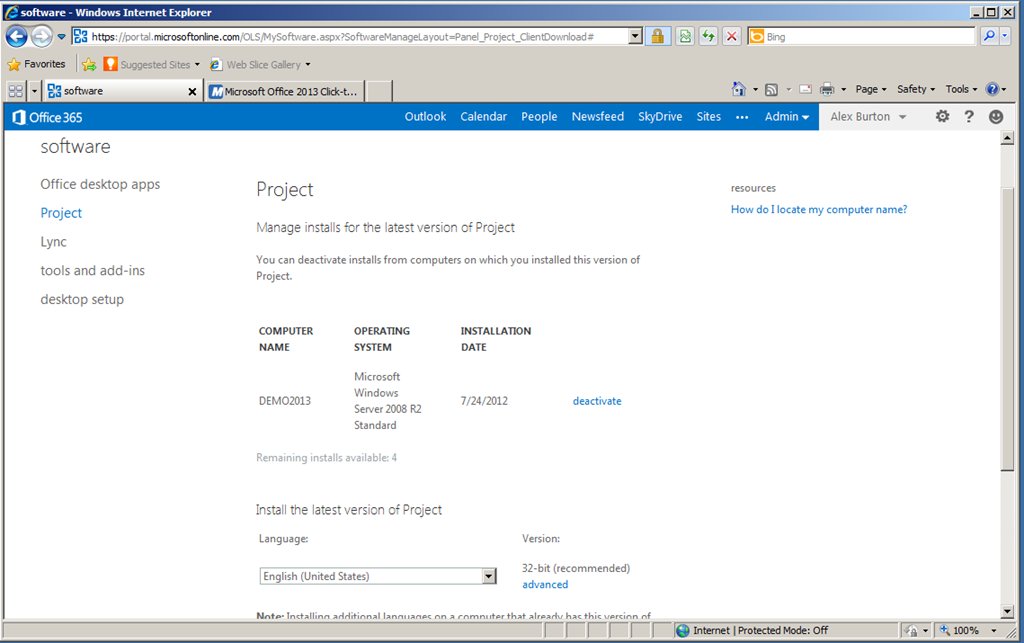Image resolution: width=1024 pixels, height=643 pixels.
Task: Click the search magnifier button
Action: (989, 37)
